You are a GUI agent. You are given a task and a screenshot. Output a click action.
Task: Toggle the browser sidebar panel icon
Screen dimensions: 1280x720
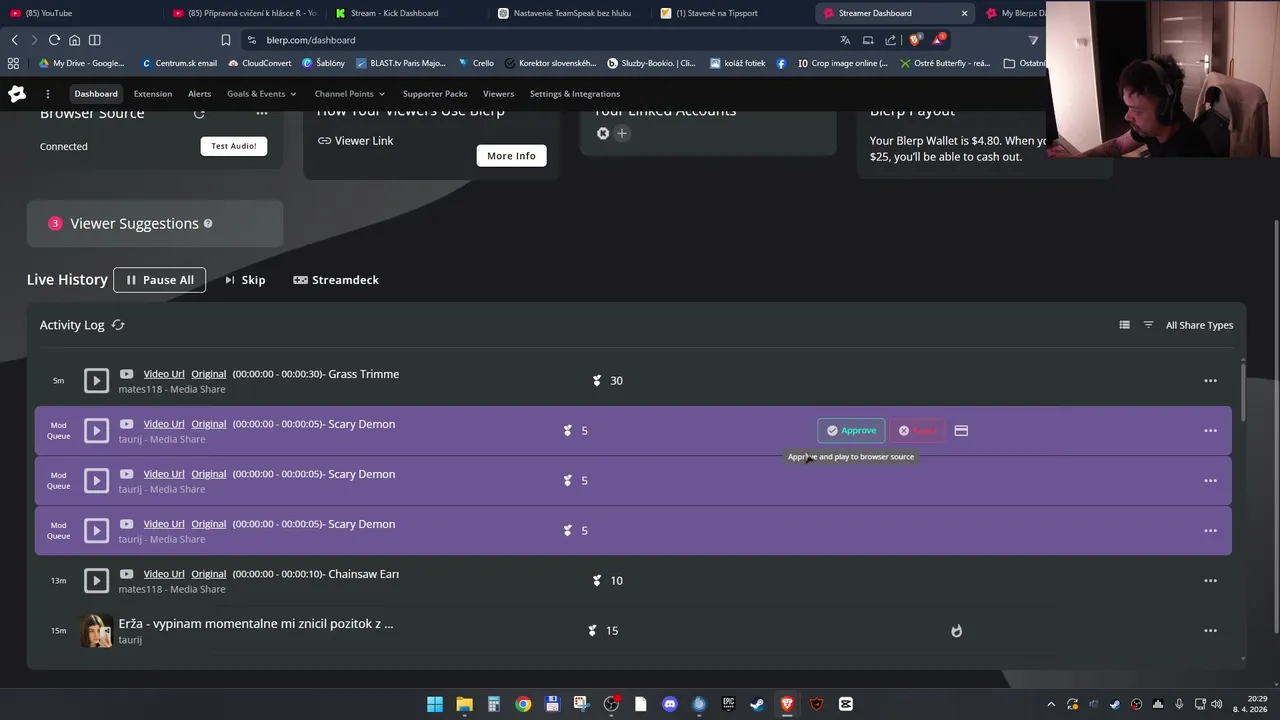(94, 40)
